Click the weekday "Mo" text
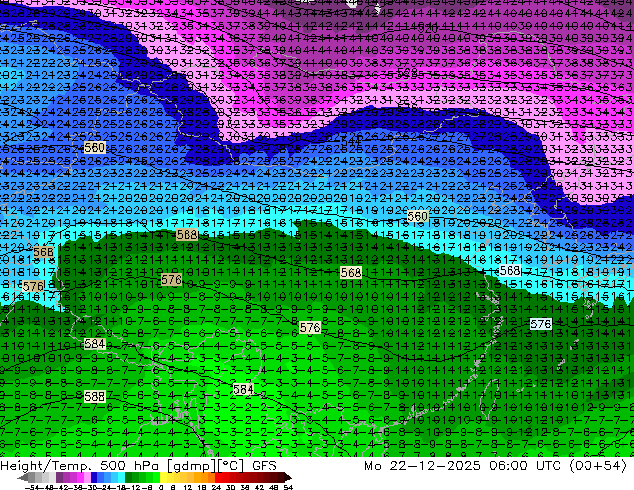The image size is (634, 490). click(372, 466)
